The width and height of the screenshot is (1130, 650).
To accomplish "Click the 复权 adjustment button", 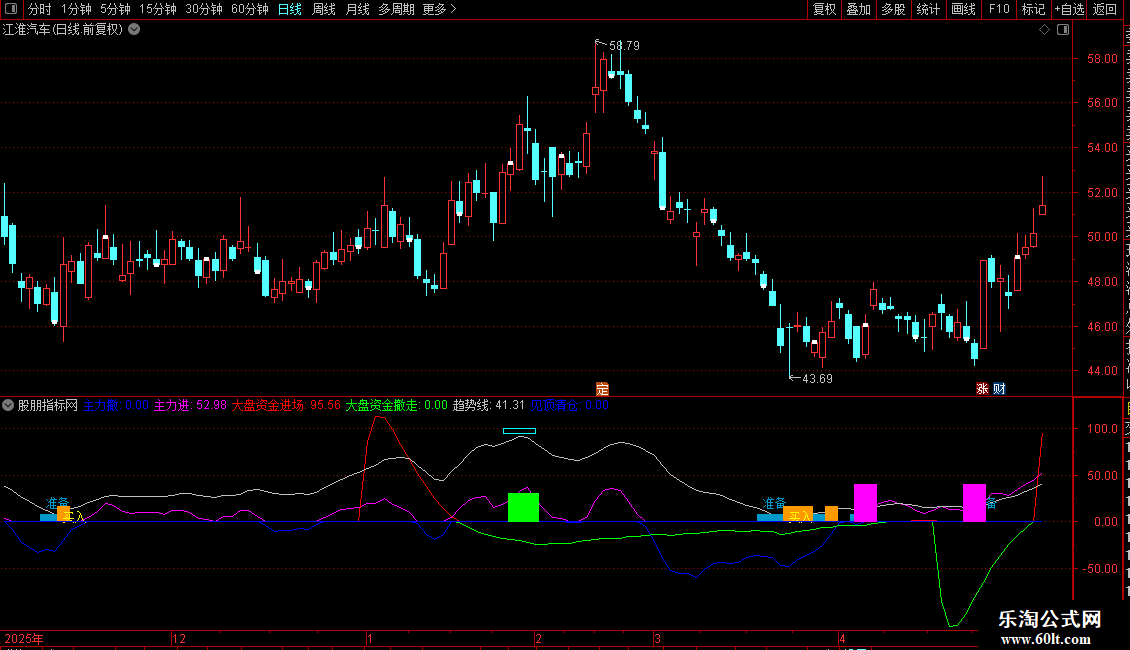I will 824,9.
